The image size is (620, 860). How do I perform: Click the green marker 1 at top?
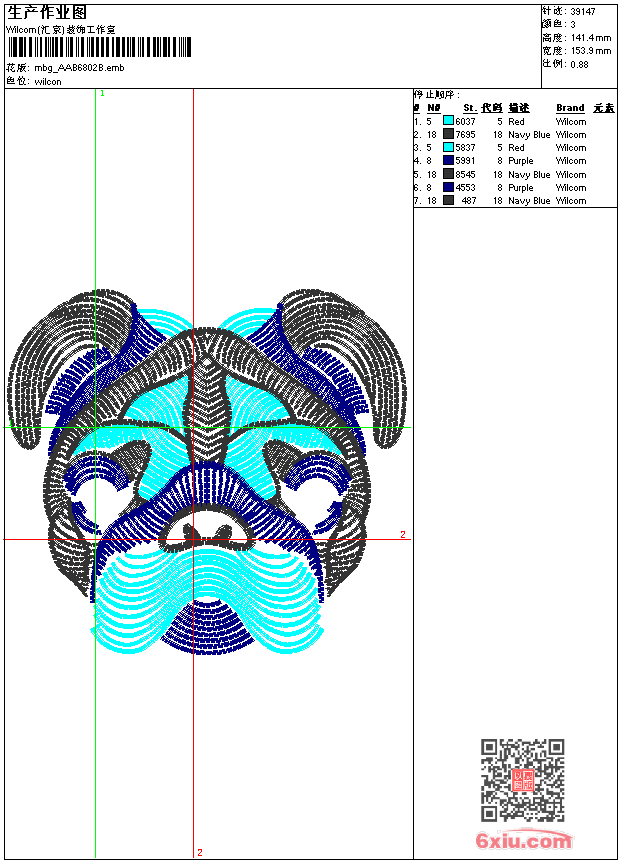(102, 93)
